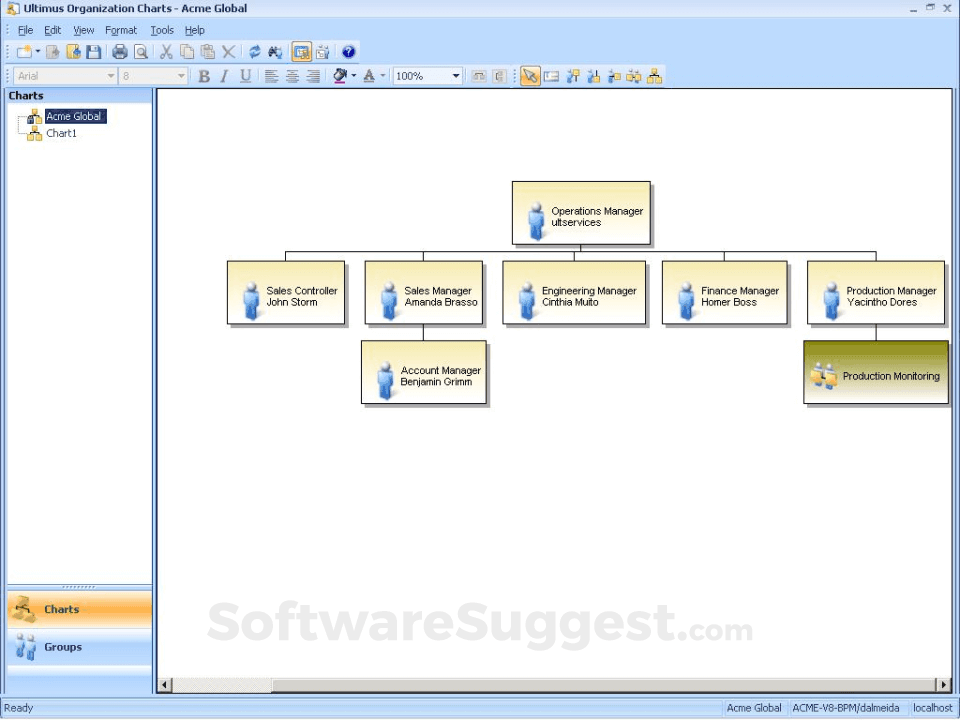The width and height of the screenshot is (960, 720).
Task: Toggle Italic formatting
Action: click(x=224, y=76)
